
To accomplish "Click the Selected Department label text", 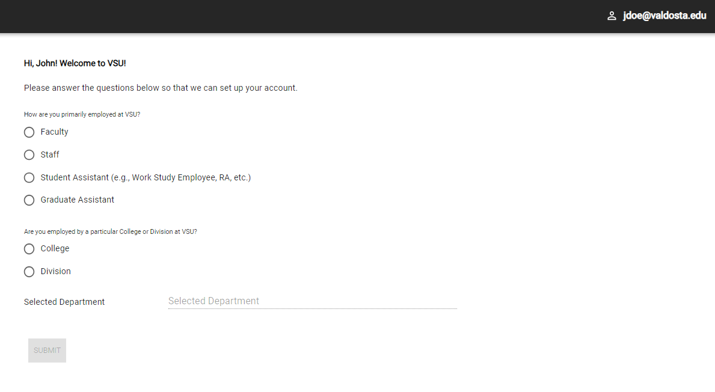I will coord(64,302).
